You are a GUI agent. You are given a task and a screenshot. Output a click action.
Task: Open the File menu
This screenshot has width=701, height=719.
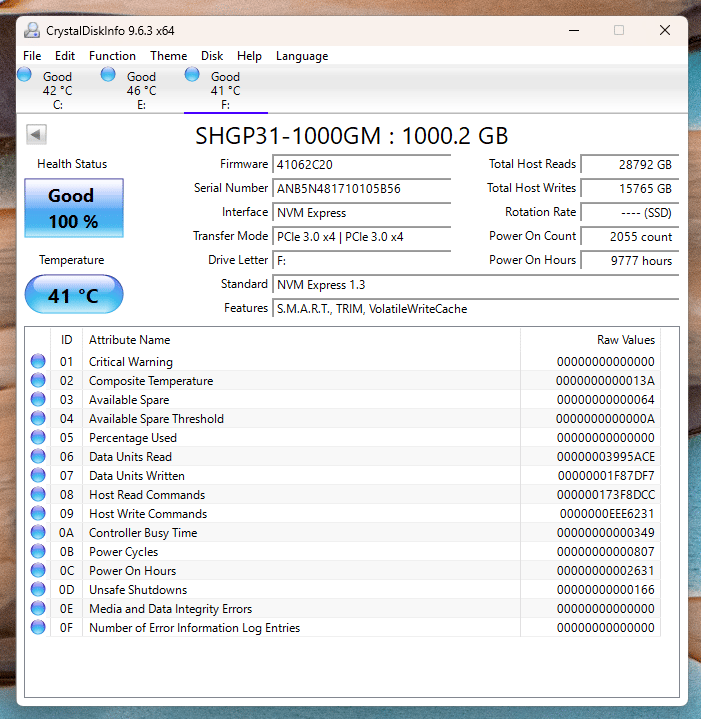(32, 56)
